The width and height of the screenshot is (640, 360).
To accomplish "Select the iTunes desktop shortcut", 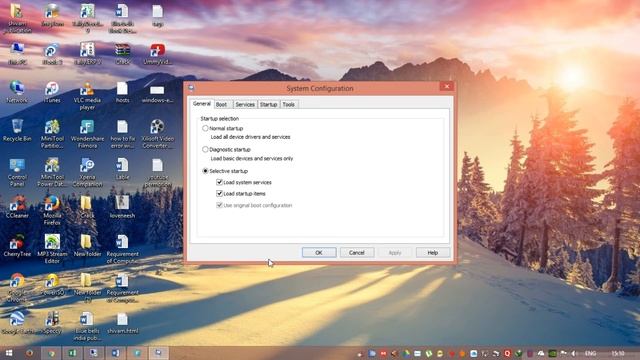I will [x=52, y=92].
